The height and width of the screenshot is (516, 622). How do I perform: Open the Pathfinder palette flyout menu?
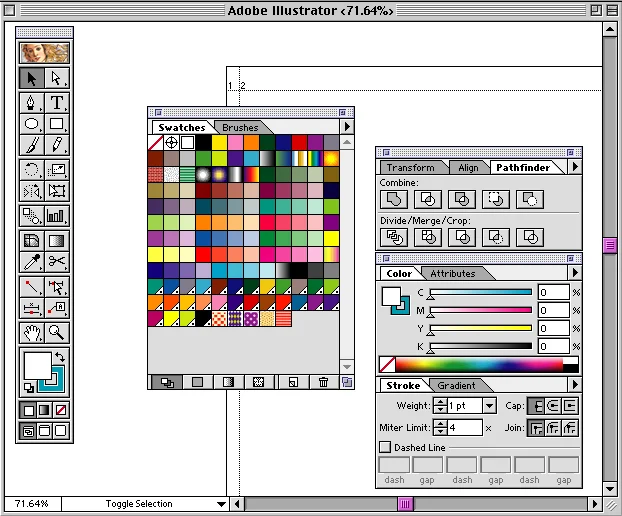click(575, 167)
